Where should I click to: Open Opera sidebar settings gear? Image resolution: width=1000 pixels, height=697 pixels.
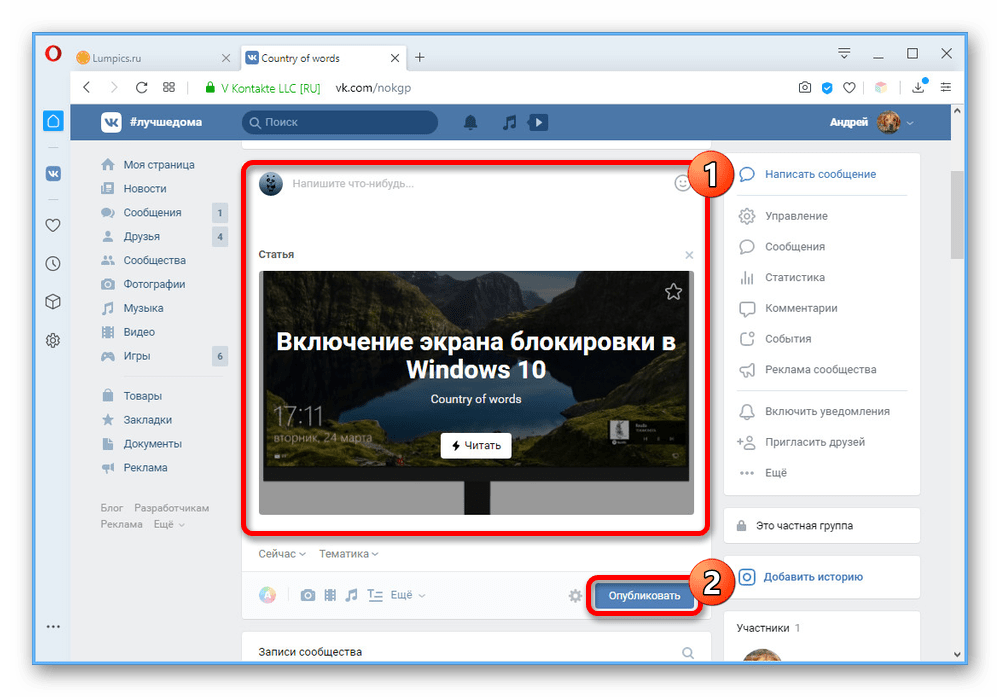54,341
